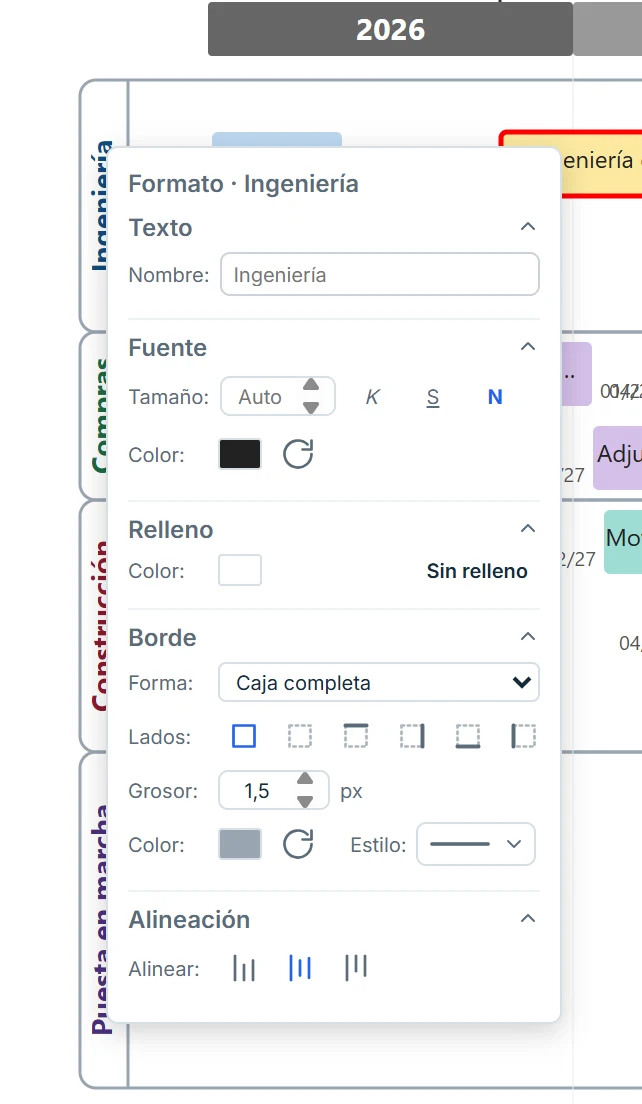Select the teal Mo task bar
Screen dimensions: 642x1104
pos(623,541)
